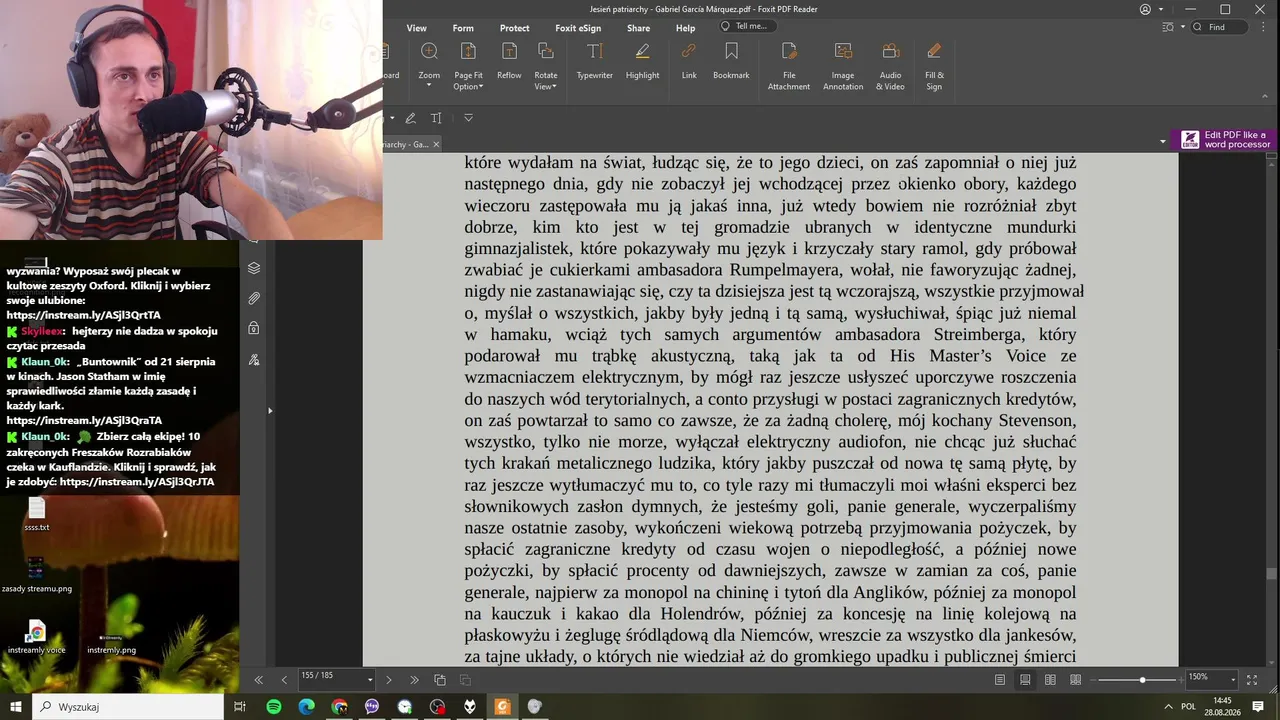Viewport: 1280px width, 720px height.
Task: Open the Image Annotation tool
Action: 843,66
